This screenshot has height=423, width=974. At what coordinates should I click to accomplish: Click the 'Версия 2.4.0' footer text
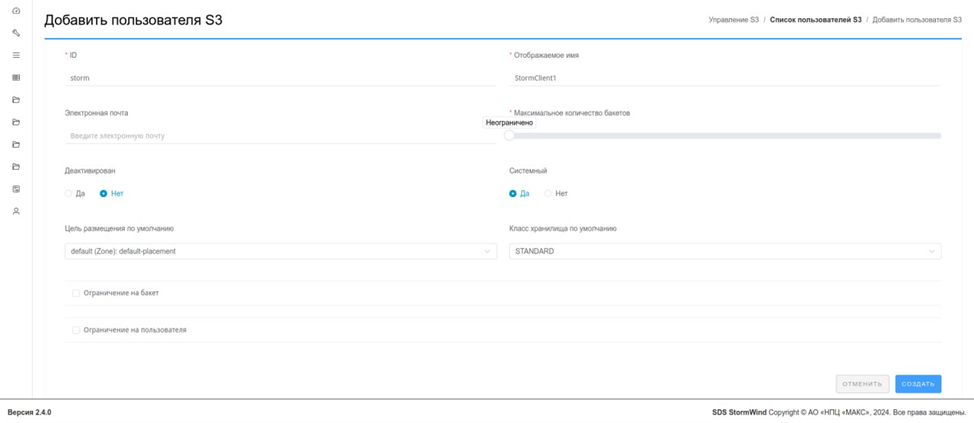(29, 412)
